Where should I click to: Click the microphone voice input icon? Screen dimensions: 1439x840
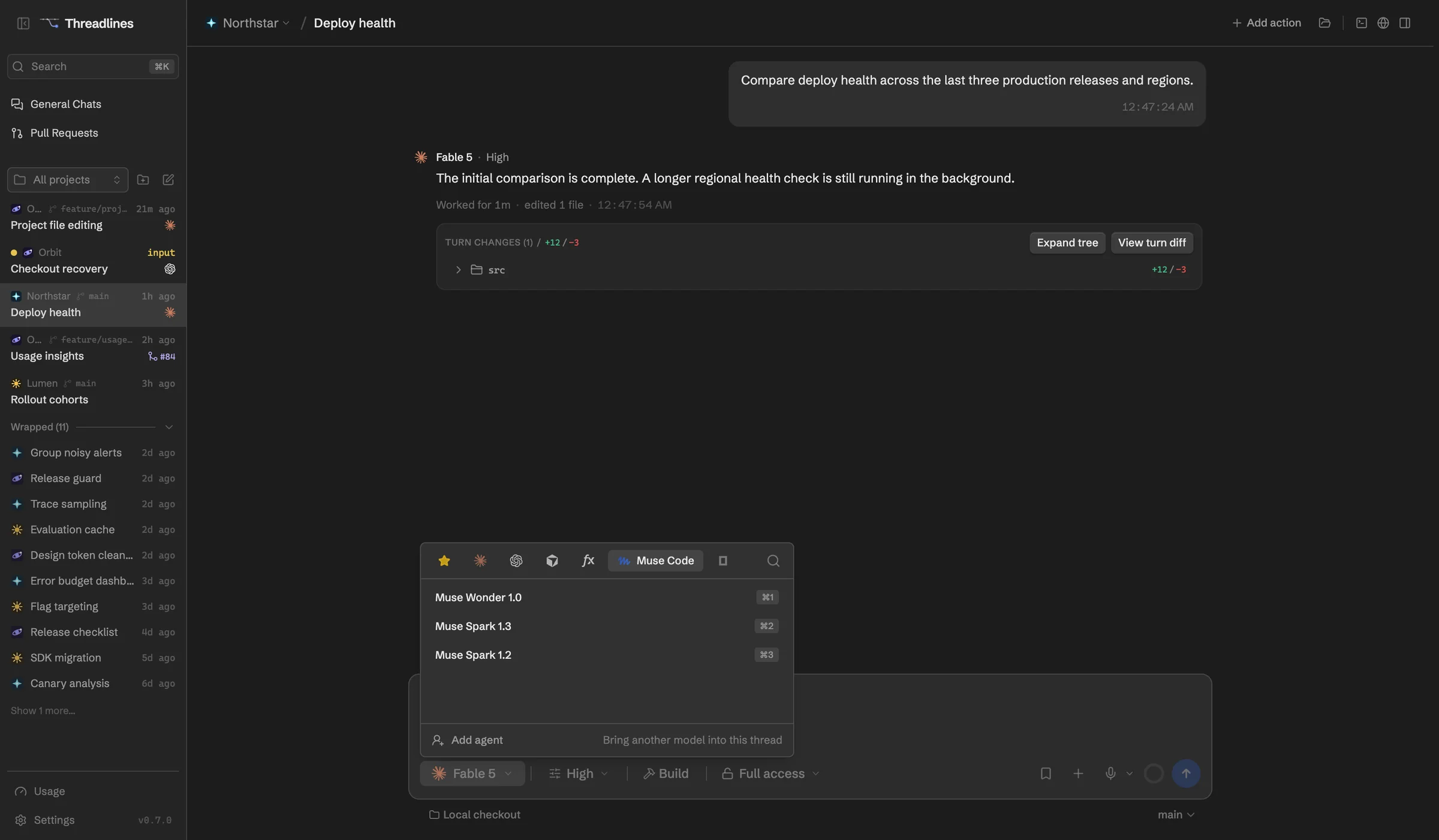click(x=1110, y=773)
